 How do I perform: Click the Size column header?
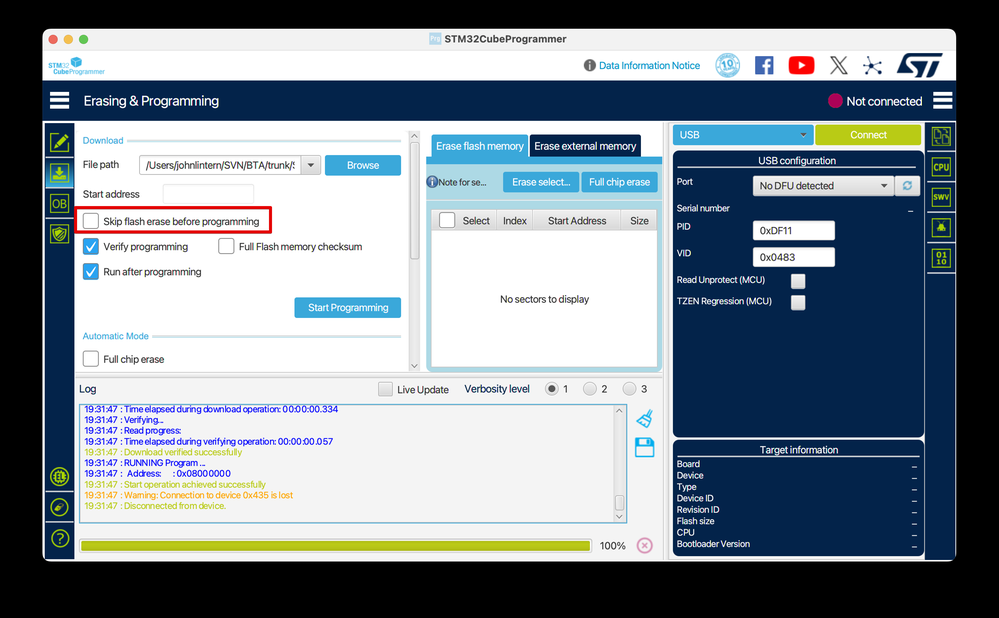click(639, 220)
